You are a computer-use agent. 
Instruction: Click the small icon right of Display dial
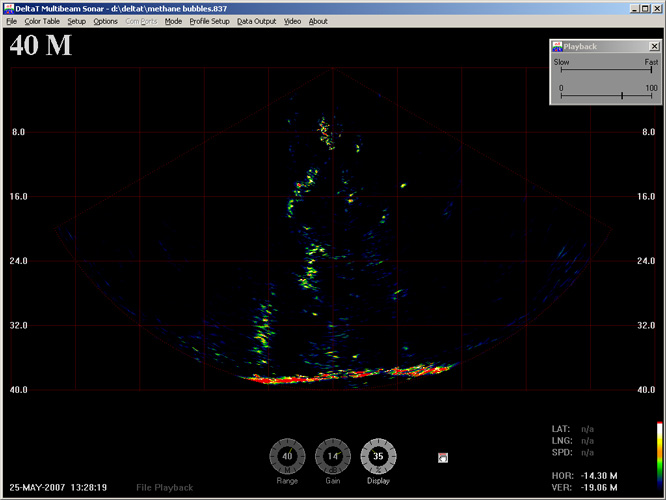[443, 458]
